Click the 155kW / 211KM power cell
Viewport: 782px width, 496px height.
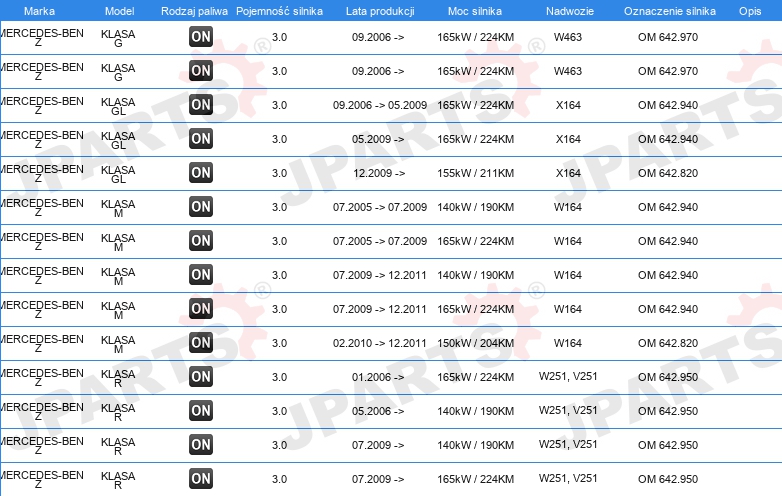(x=475, y=173)
